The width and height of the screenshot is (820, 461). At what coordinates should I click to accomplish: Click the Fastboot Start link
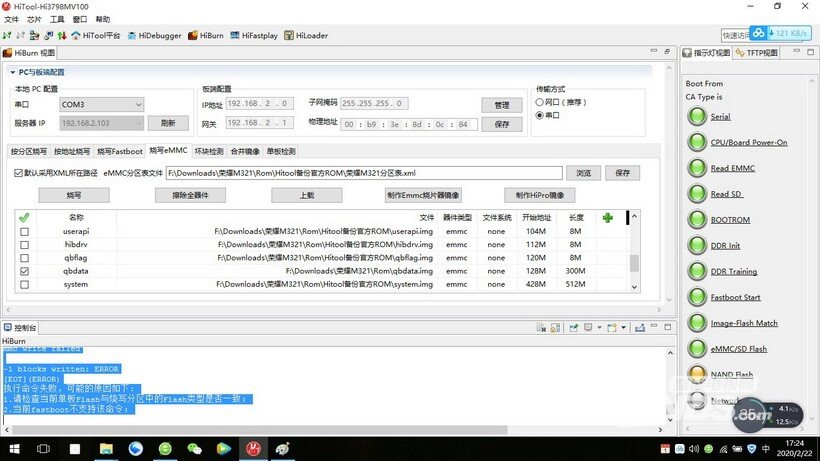[x=735, y=297]
